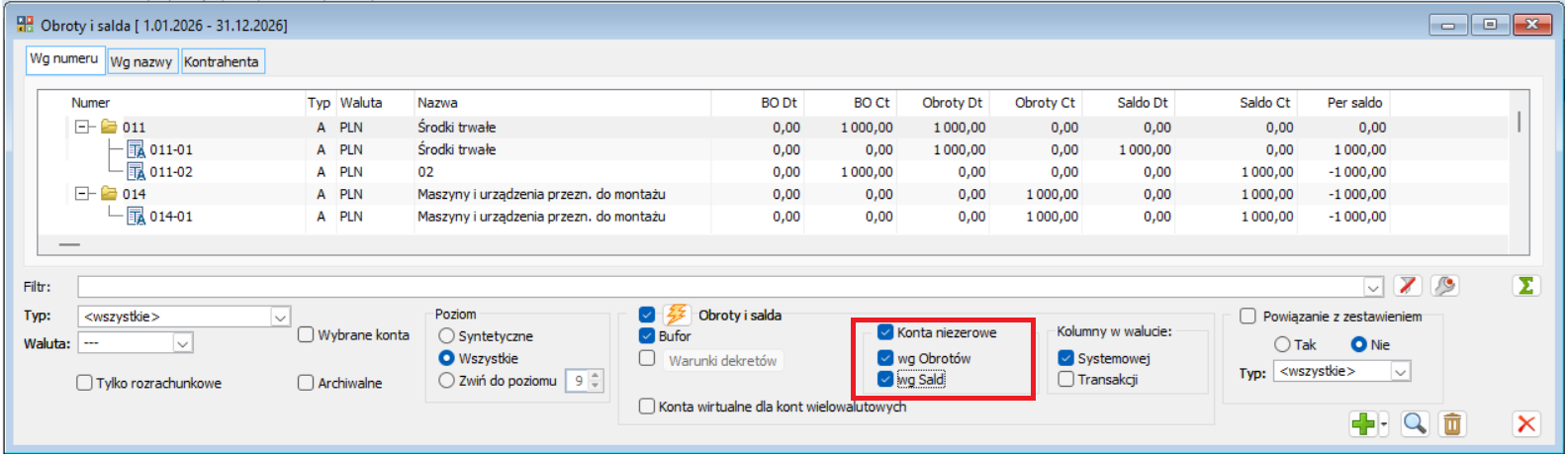Viewport: 1568px width, 458px height.
Task: Collapse the 011 account tree node
Action: click(x=82, y=127)
